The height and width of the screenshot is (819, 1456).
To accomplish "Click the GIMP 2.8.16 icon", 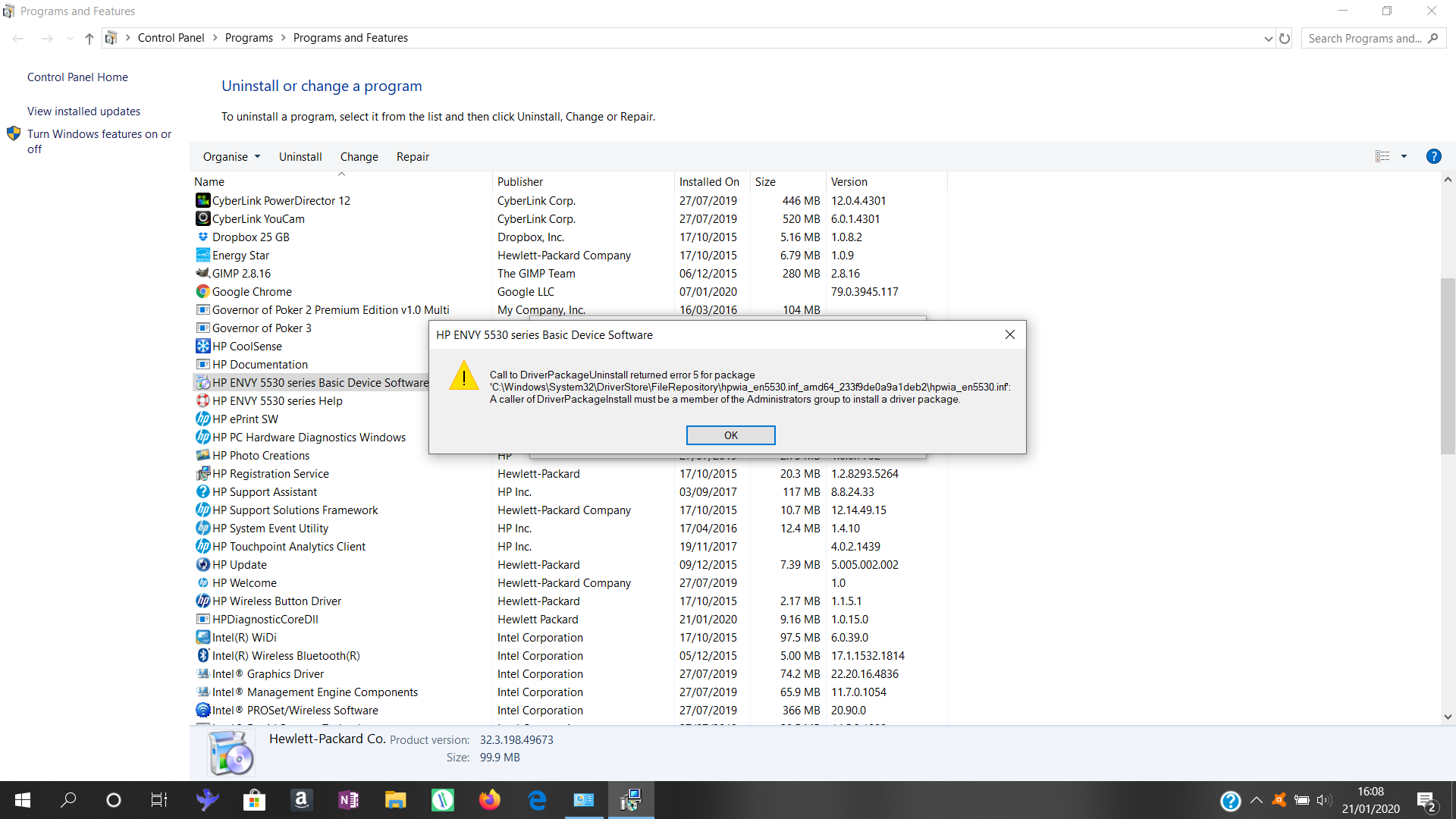I will click(202, 273).
